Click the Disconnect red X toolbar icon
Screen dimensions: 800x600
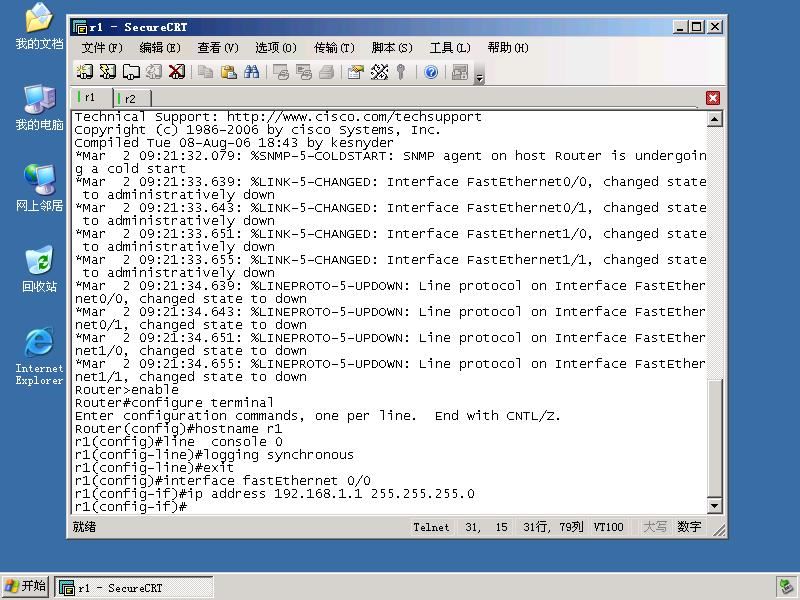point(177,72)
